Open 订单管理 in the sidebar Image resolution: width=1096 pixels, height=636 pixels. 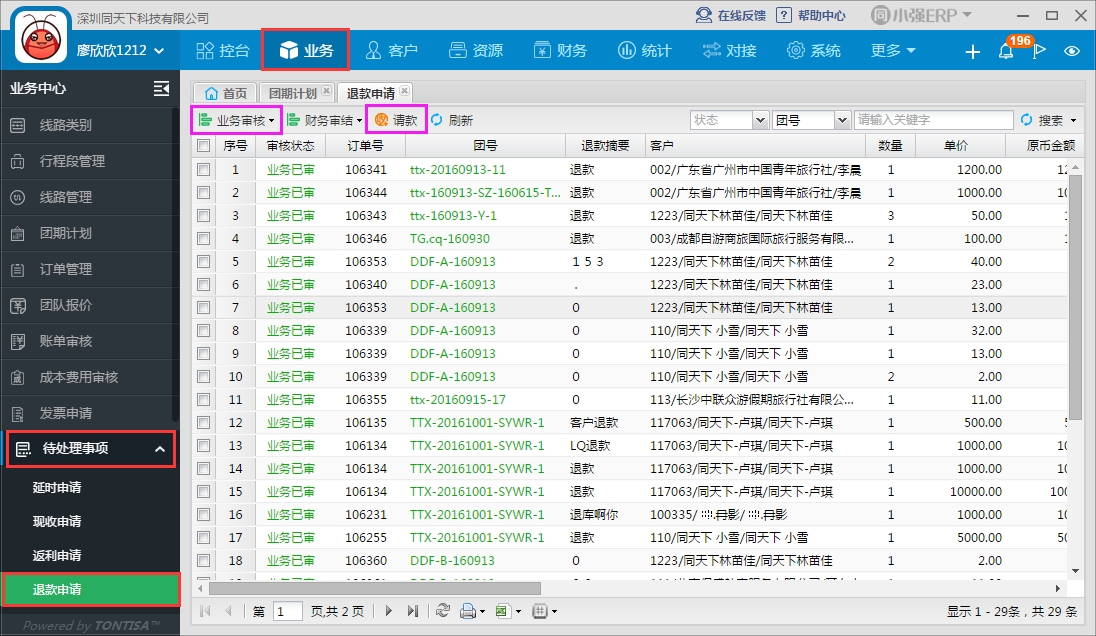(x=89, y=269)
